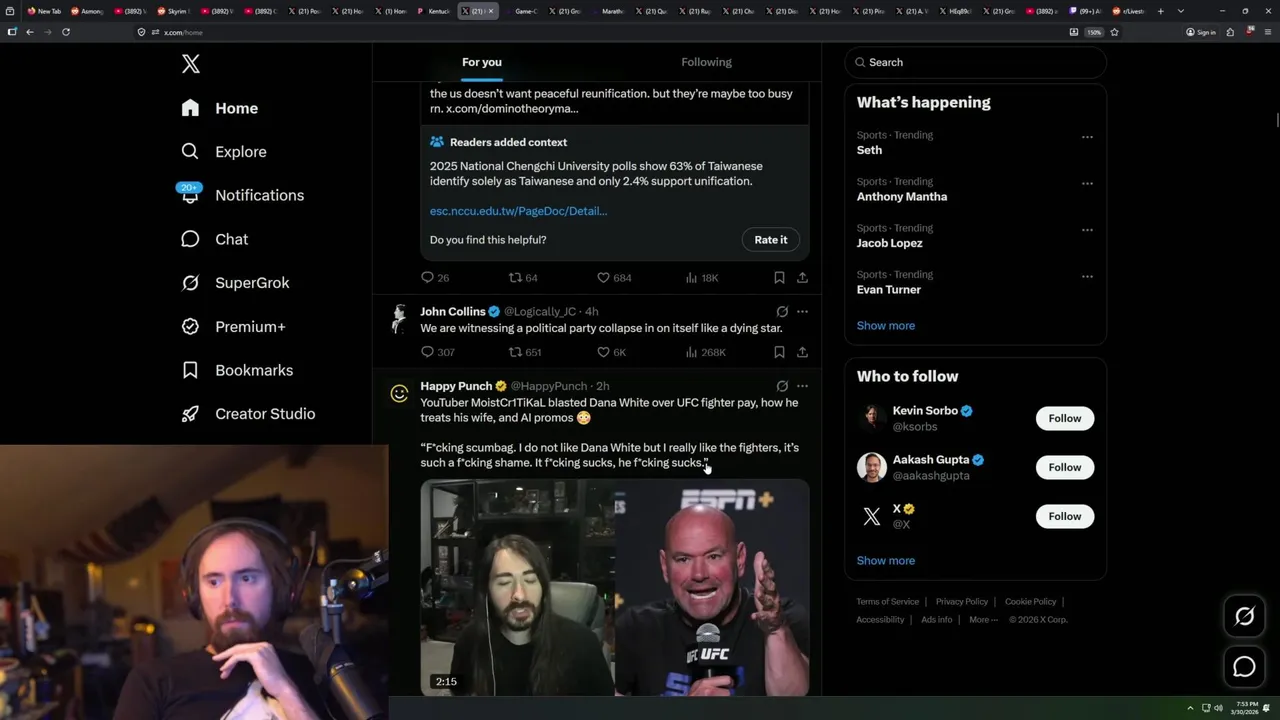Click Happy Punch smiley avatar
Image resolution: width=1280 pixels, height=720 pixels.
pos(399,394)
